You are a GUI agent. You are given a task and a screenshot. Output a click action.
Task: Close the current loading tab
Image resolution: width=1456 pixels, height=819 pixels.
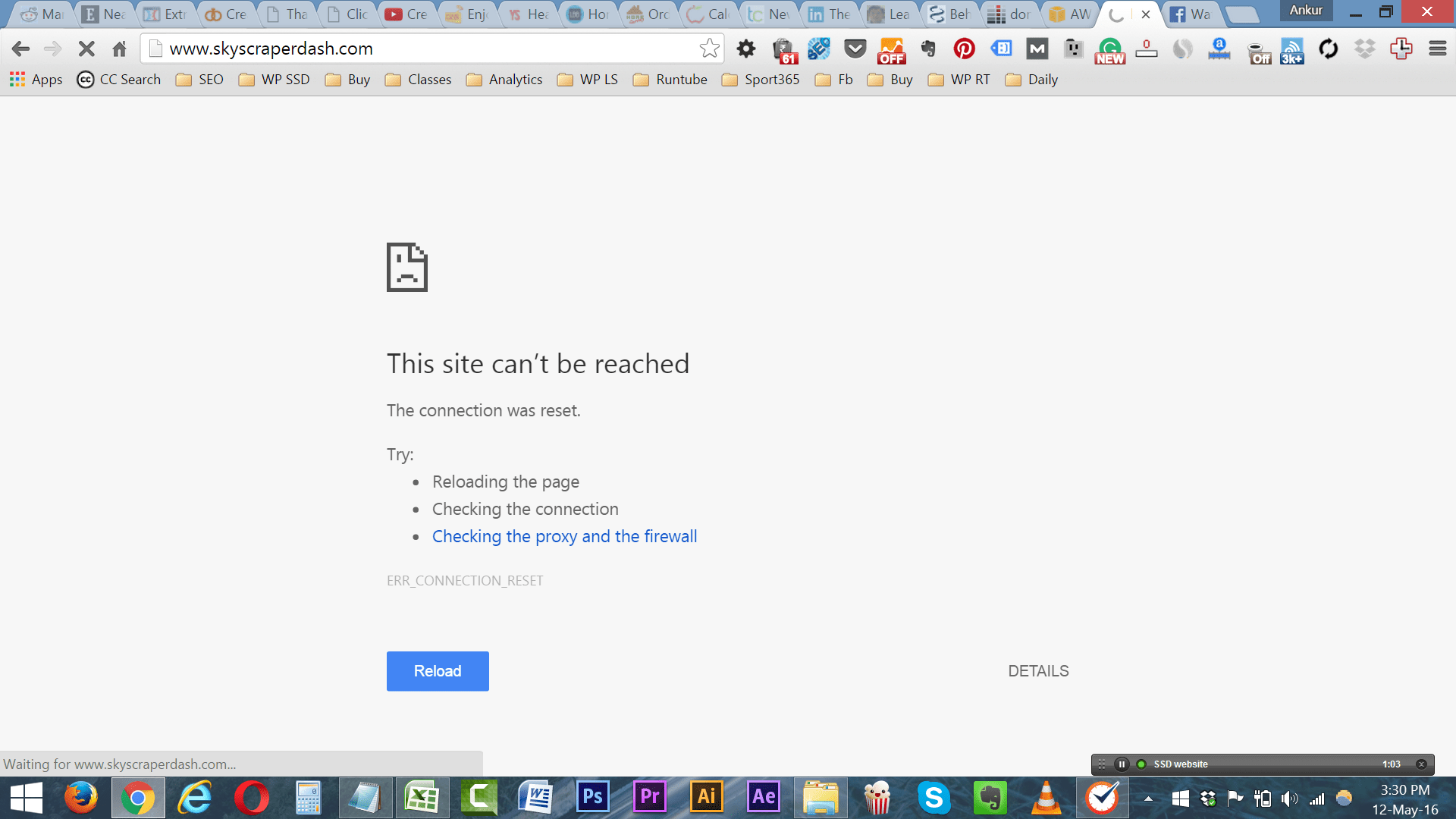[x=1146, y=14]
